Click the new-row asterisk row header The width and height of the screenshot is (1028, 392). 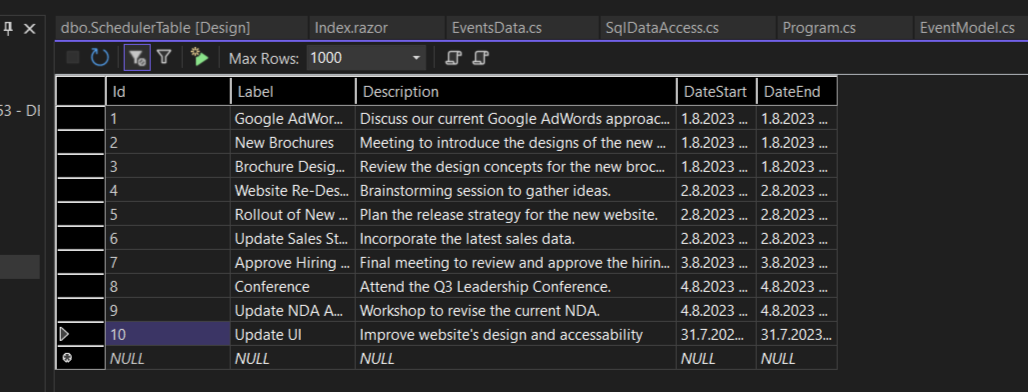tap(80, 358)
